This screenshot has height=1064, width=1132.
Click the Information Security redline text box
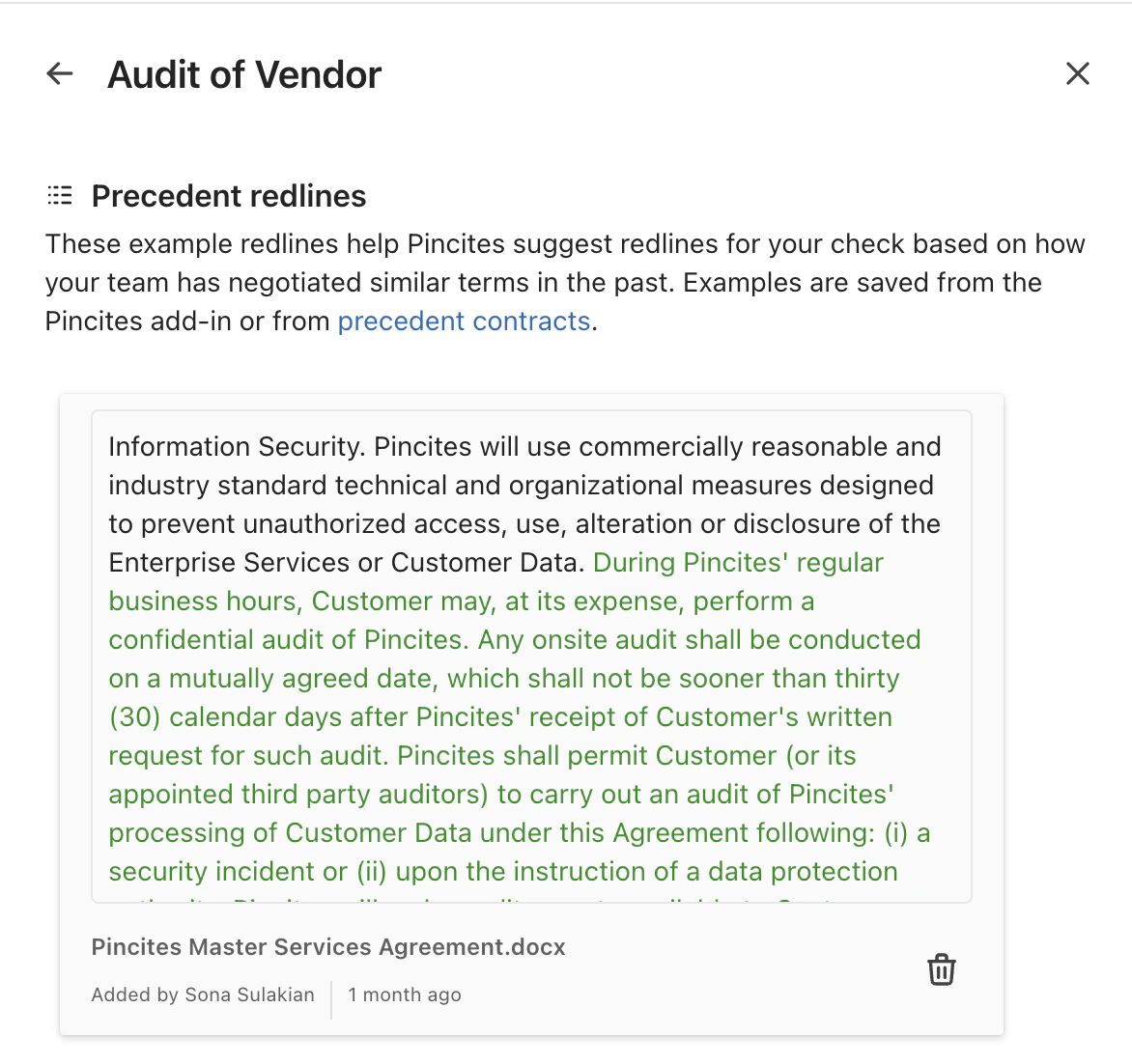point(531,657)
